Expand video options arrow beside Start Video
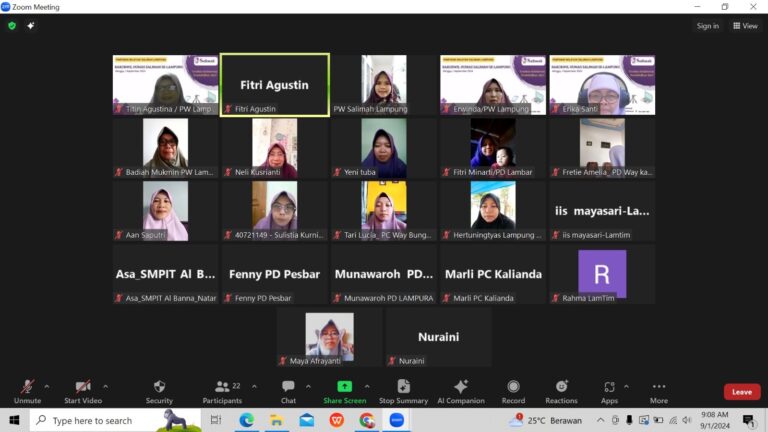 105,386
